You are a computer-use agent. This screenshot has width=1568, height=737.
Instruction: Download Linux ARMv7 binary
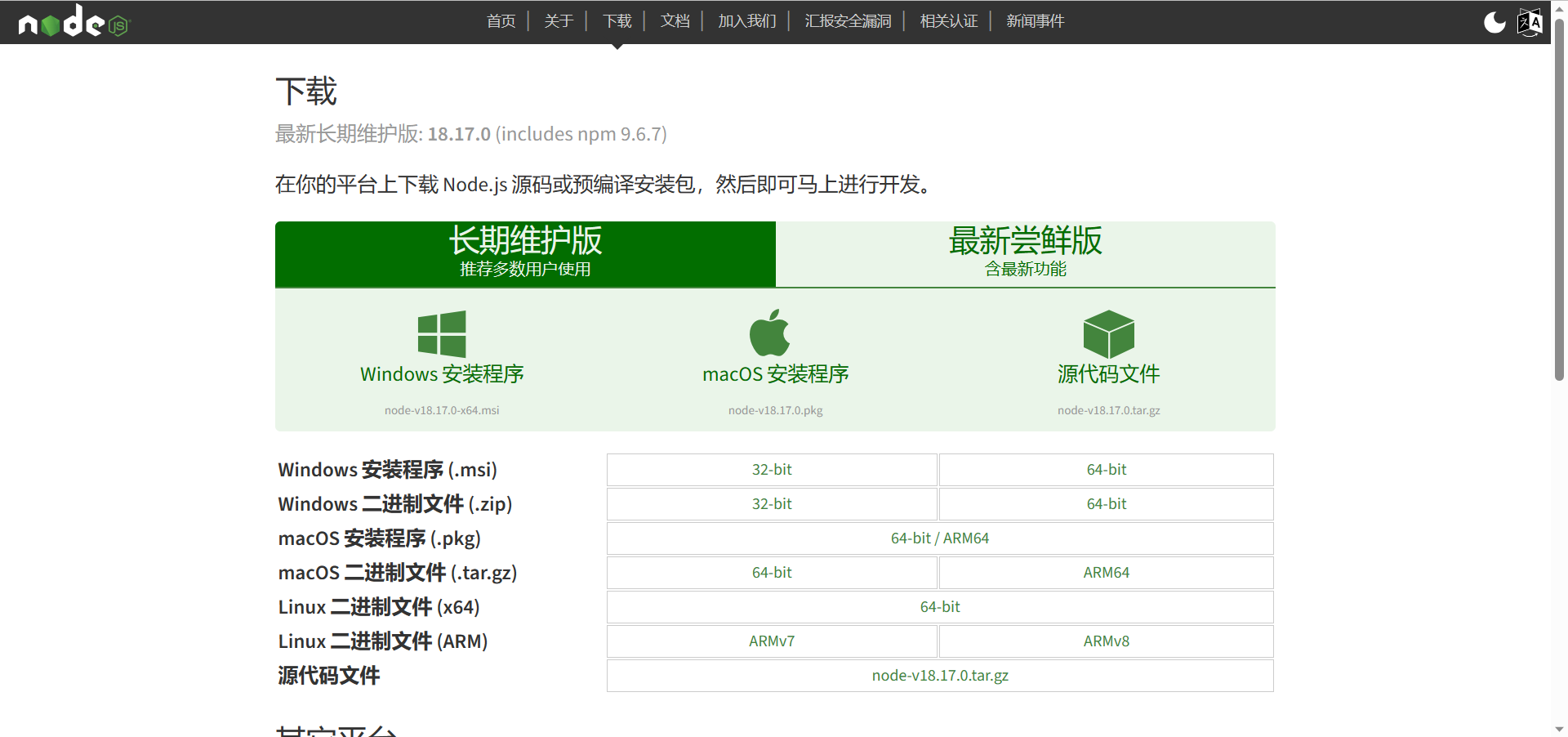772,641
